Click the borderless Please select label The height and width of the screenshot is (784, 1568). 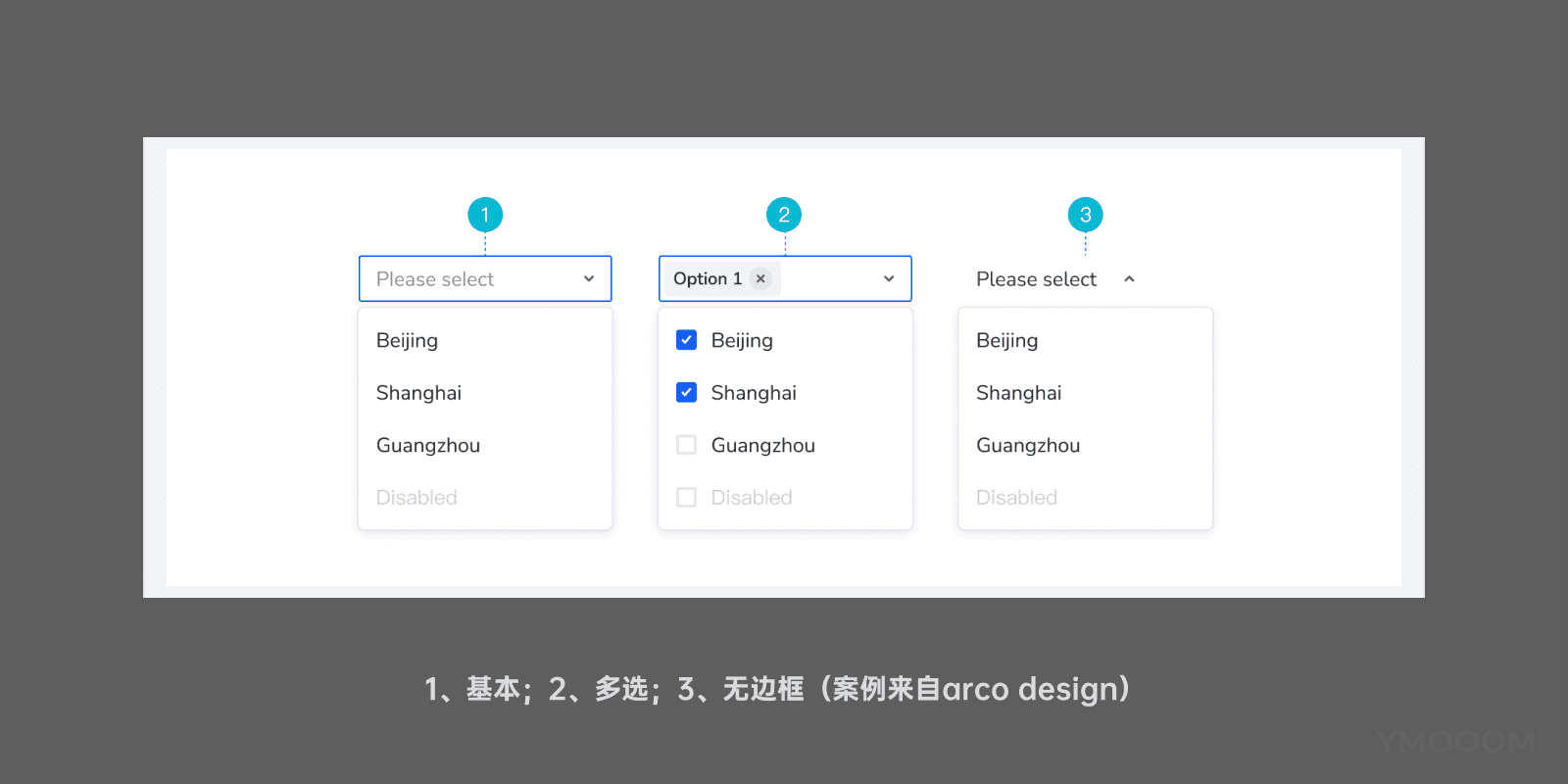[1036, 279]
